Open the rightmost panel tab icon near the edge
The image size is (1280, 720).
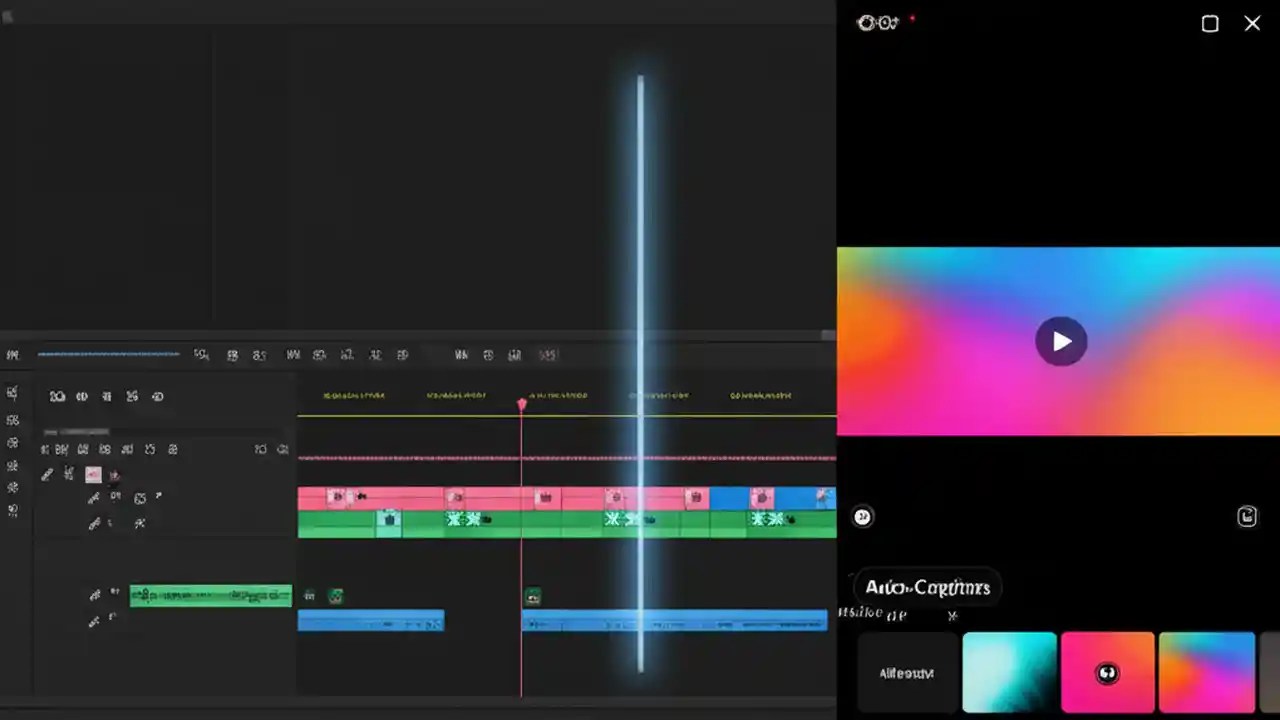click(1247, 516)
